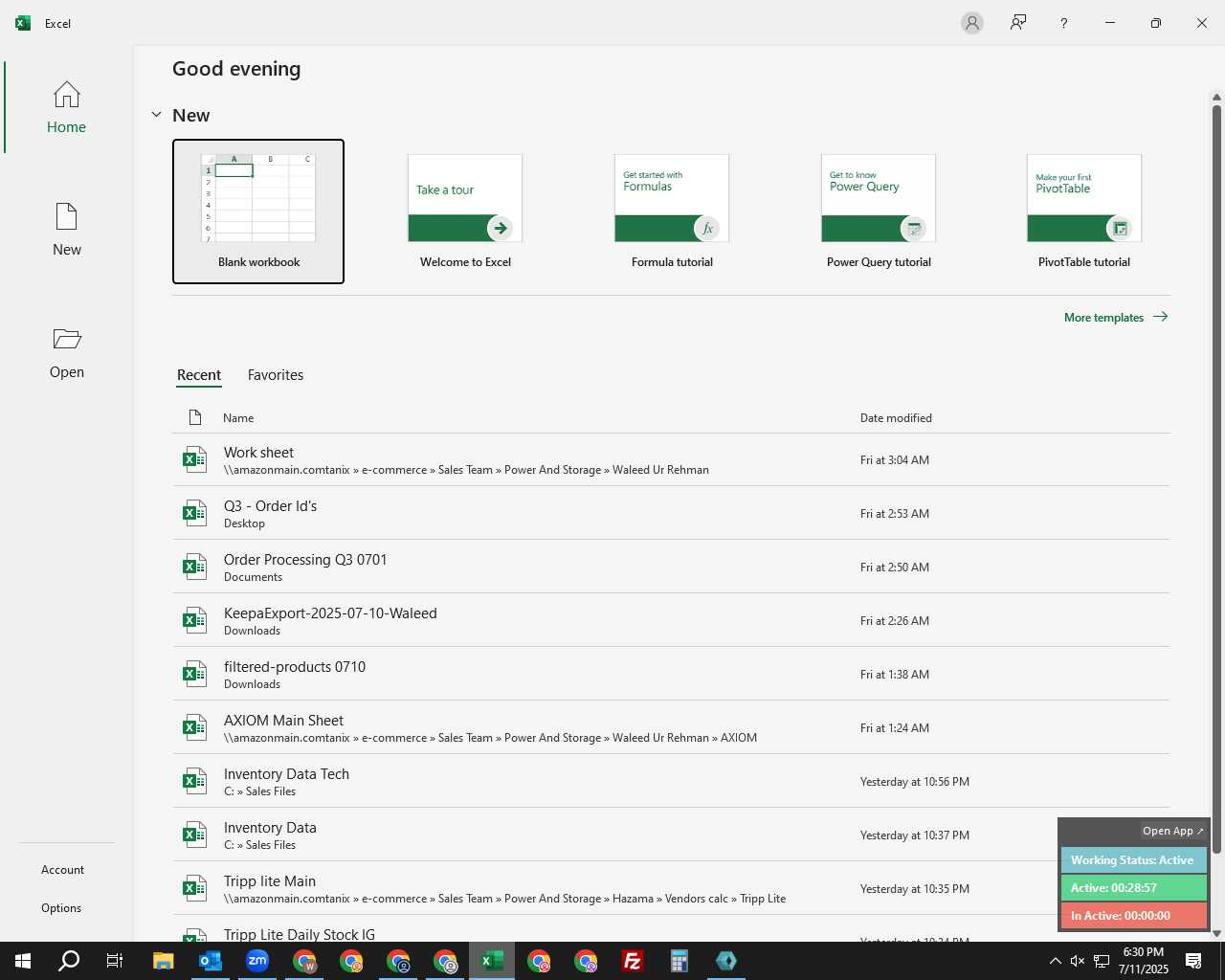This screenshot has width=1225, height=980.
Task: Click Excel file icon beside Tripp lite Main
Action: click(194, 888)
